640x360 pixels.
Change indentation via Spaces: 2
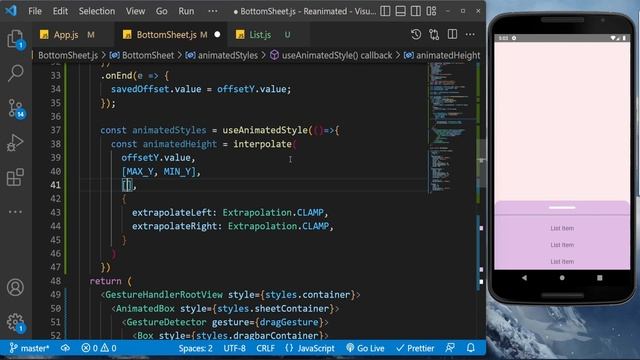click(x=196, y=348)
